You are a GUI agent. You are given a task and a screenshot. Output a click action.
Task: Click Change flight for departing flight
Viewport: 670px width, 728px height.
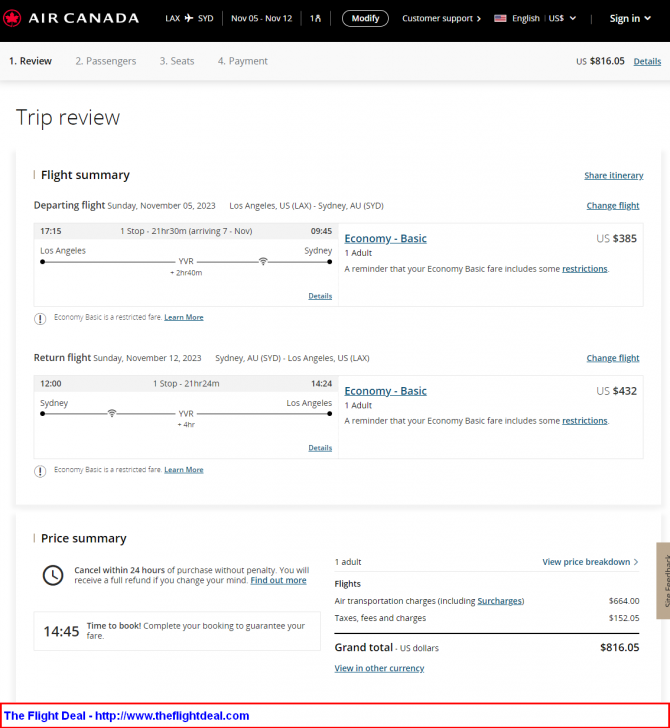pos(612,206)
